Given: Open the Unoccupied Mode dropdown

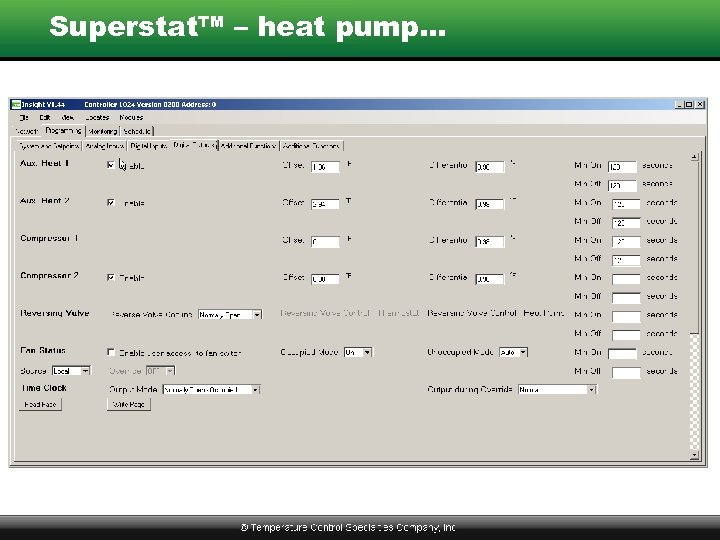Looking at the screenshot, I should [513, 352].
